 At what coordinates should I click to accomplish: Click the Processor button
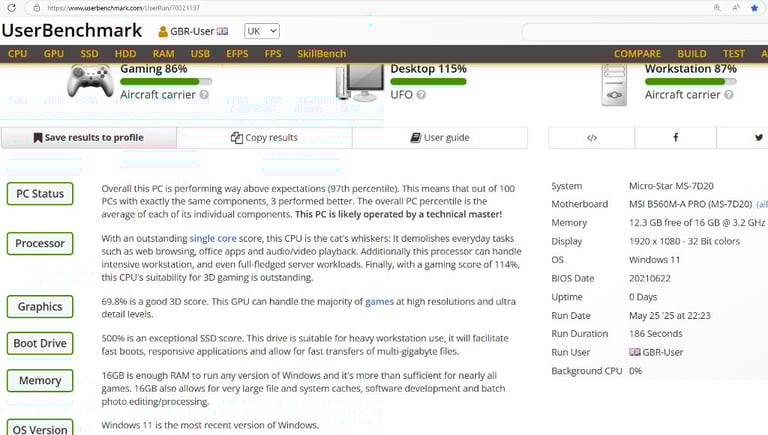tap(40, 243)
